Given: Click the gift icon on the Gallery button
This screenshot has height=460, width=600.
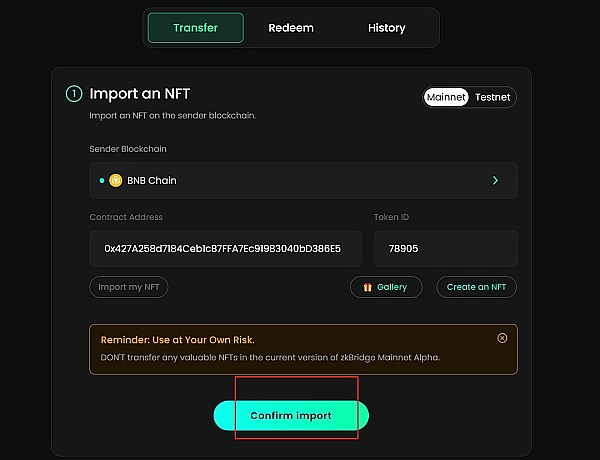Looking at the screenshot, I should pos(367,287).
